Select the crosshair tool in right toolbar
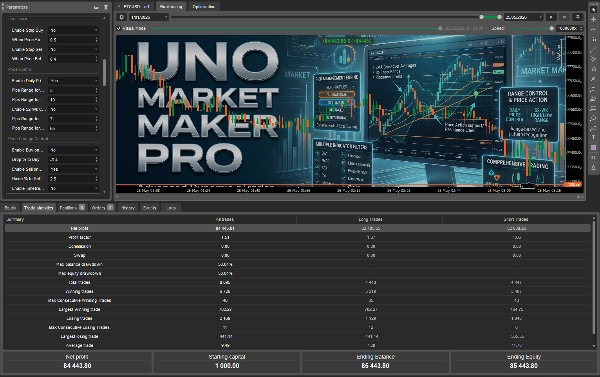The image size is (600, 377). pos(593,19)
